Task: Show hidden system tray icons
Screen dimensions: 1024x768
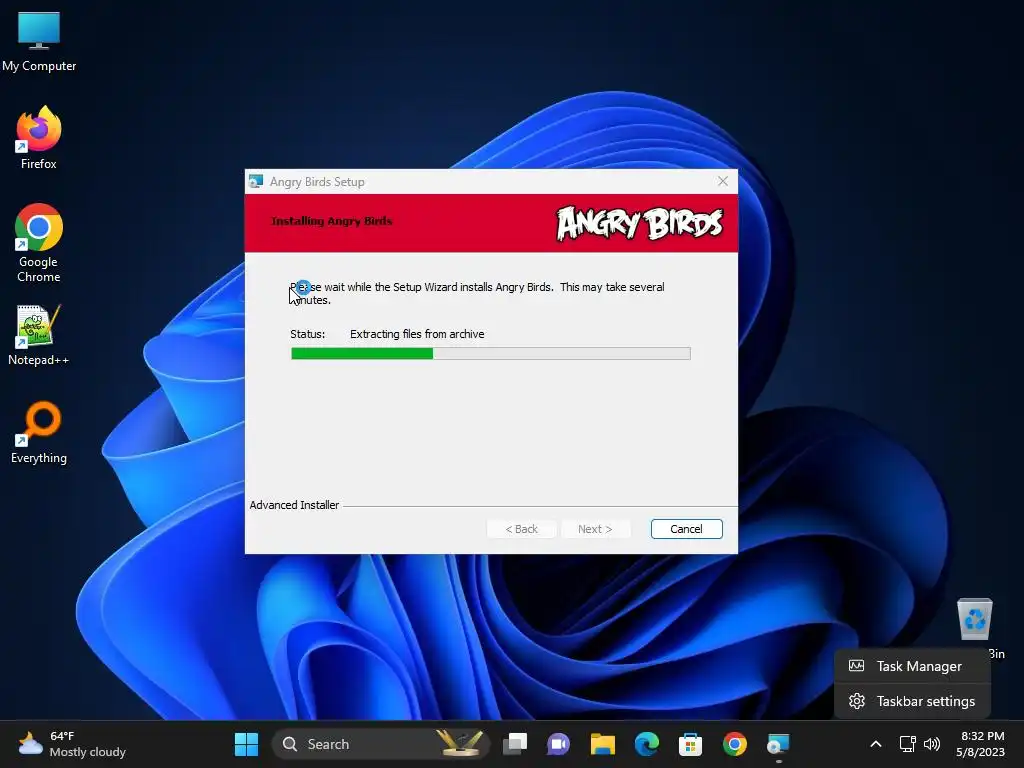Action: [876, 744]
